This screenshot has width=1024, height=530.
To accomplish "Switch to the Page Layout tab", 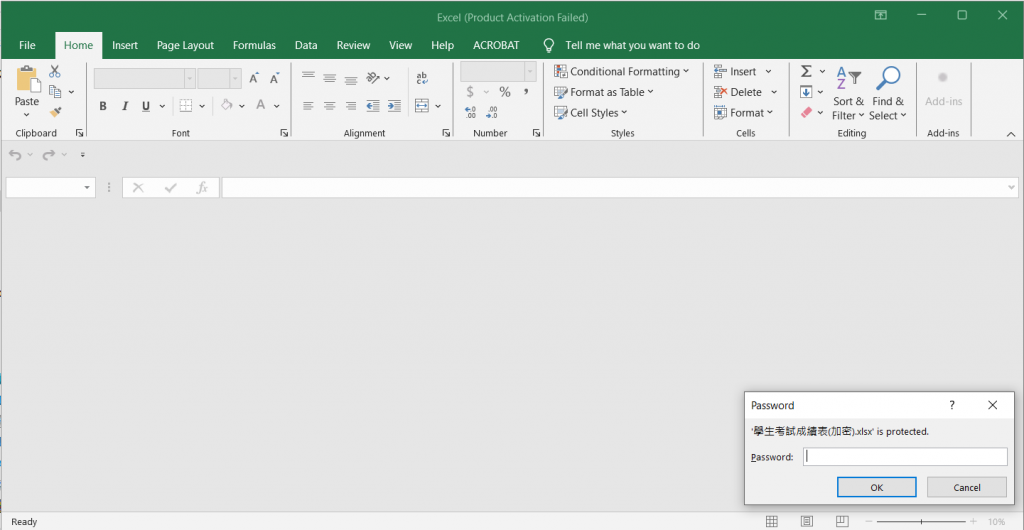I will (185, 45).
